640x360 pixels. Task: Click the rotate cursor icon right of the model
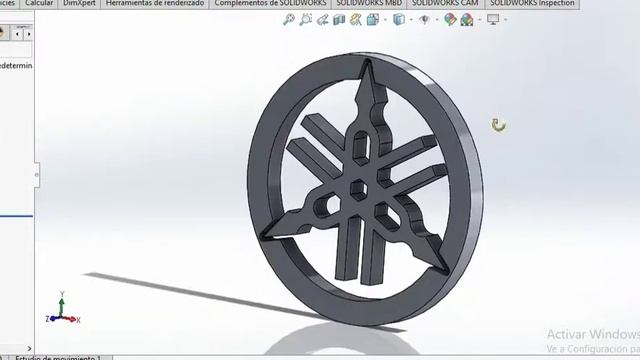coord(498,125)
